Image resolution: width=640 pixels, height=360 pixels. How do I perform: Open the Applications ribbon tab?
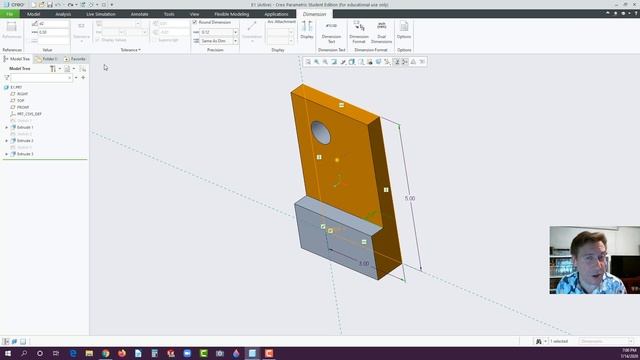tap(276, 14)
